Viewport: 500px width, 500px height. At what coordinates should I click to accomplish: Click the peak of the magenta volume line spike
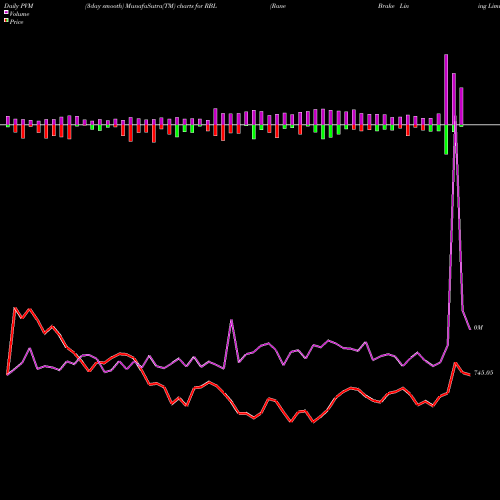[455, 117]
